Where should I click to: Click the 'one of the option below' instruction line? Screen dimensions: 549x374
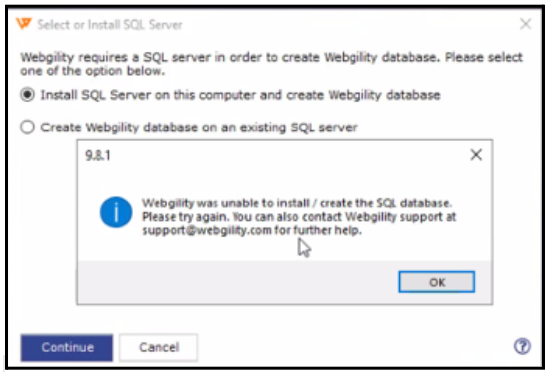coord(92,71)
